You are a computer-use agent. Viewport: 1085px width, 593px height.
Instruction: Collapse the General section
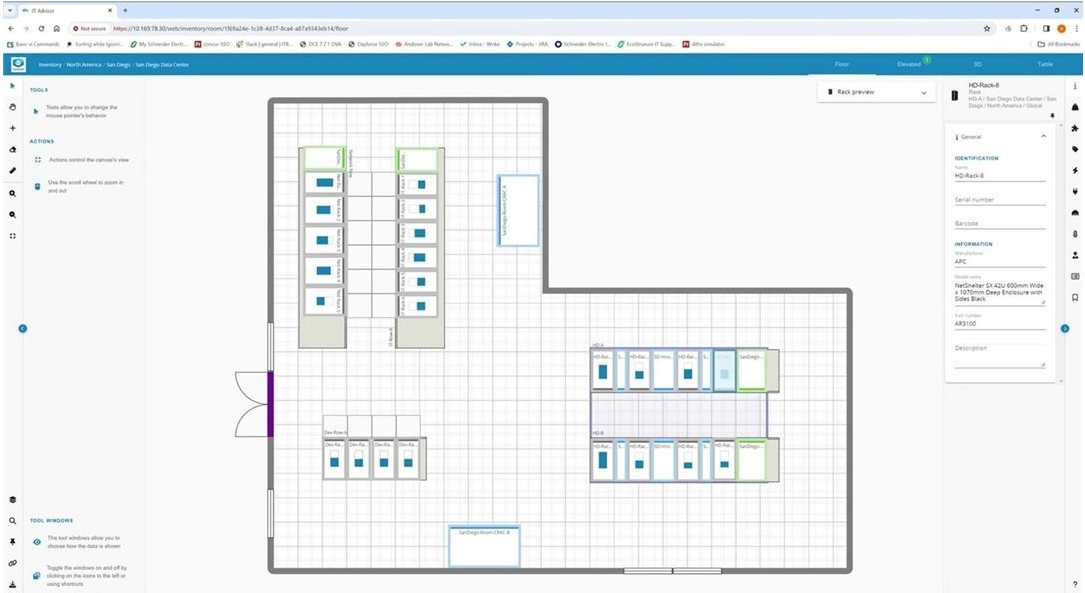tap(1043, 136)
